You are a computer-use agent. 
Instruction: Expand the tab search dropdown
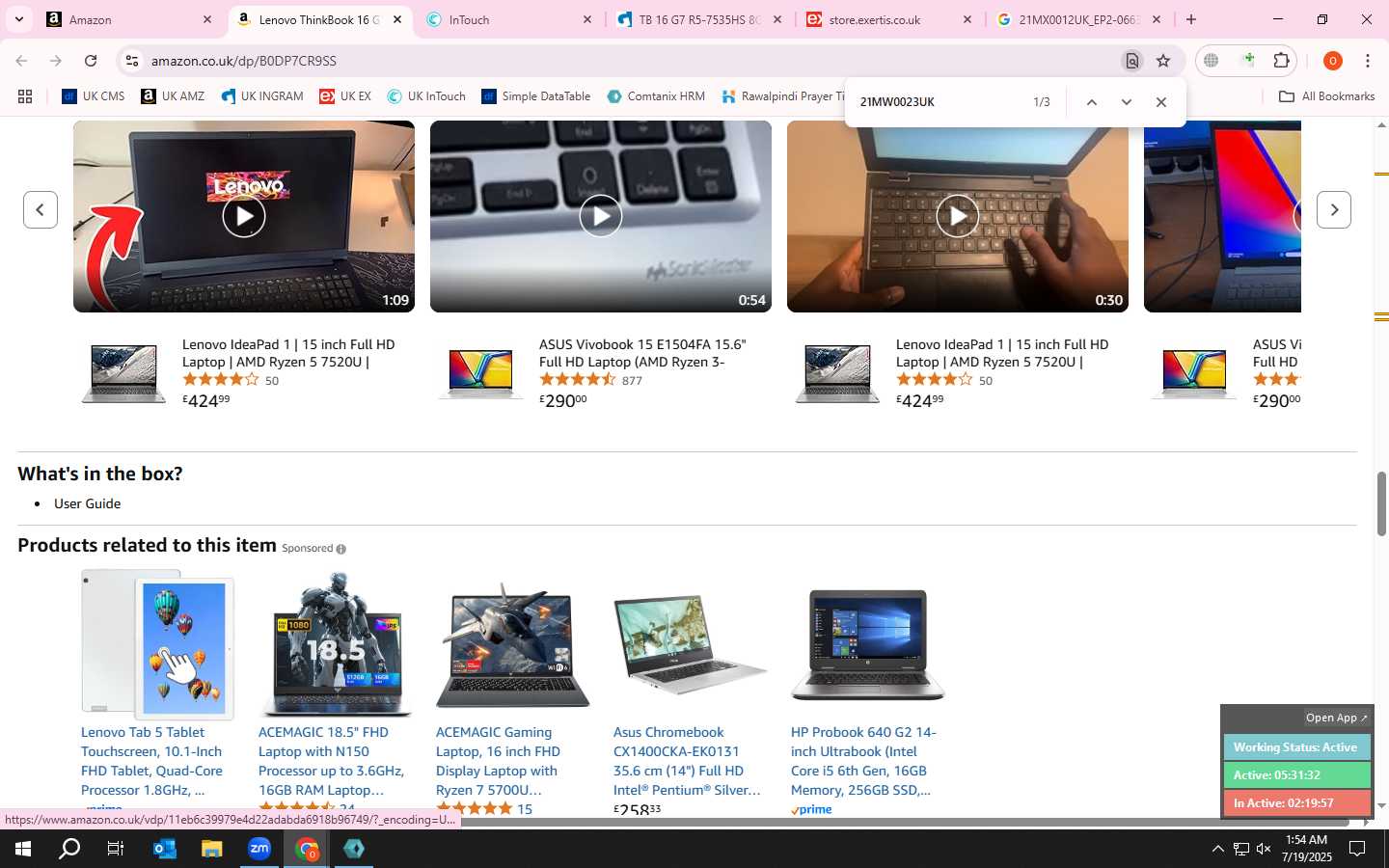(x=18, y=19)
